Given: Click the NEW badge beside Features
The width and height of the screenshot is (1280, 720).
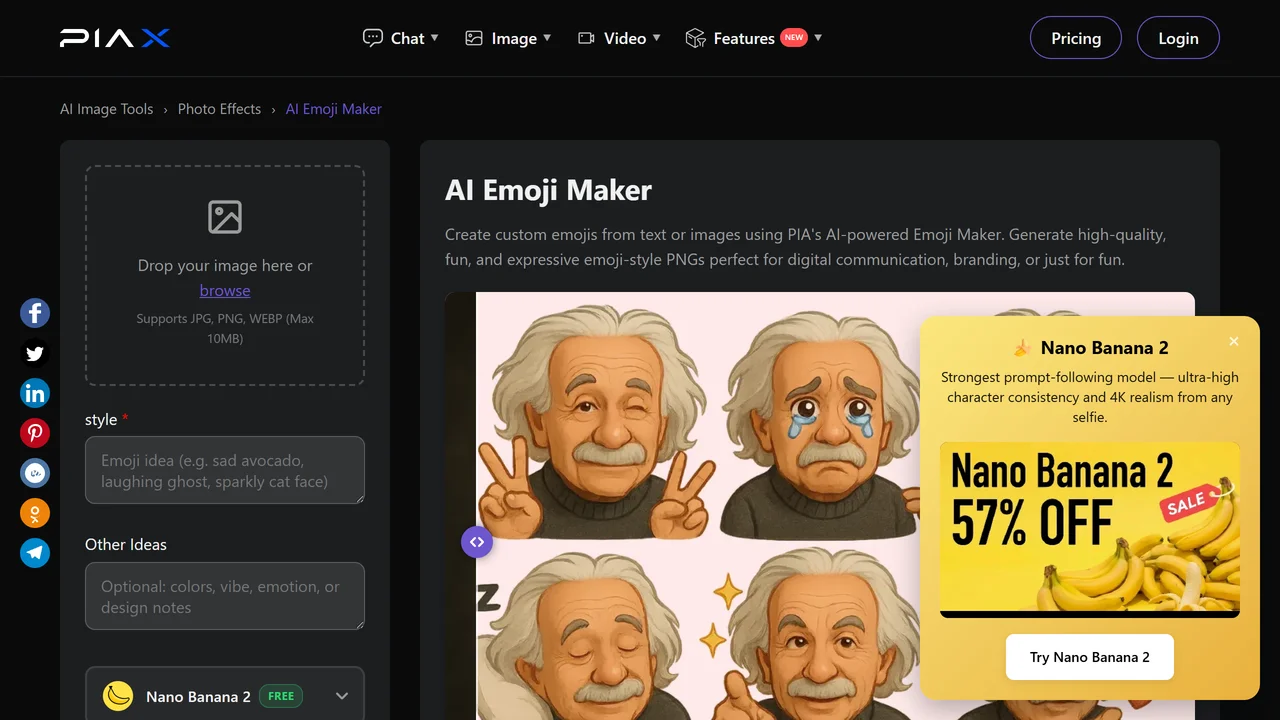Looking at the screenshot, I should pyautogui.click(x=794, y=37).
